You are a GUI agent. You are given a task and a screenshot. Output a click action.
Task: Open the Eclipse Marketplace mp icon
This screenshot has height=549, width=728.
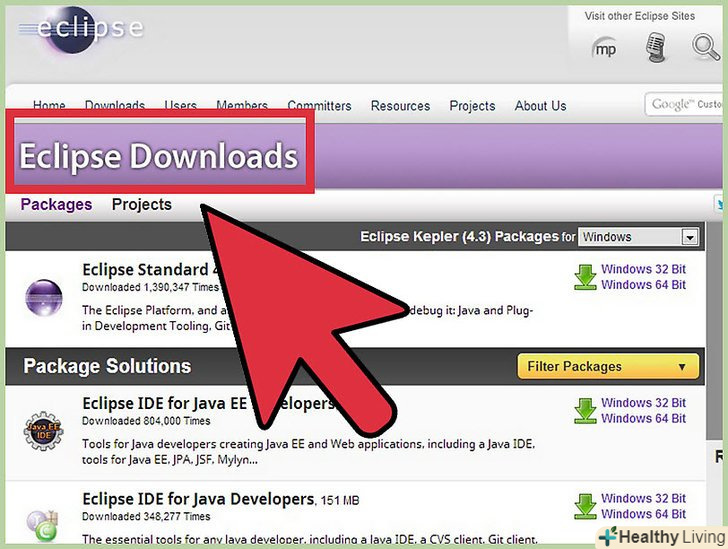(x=604, y=48)
